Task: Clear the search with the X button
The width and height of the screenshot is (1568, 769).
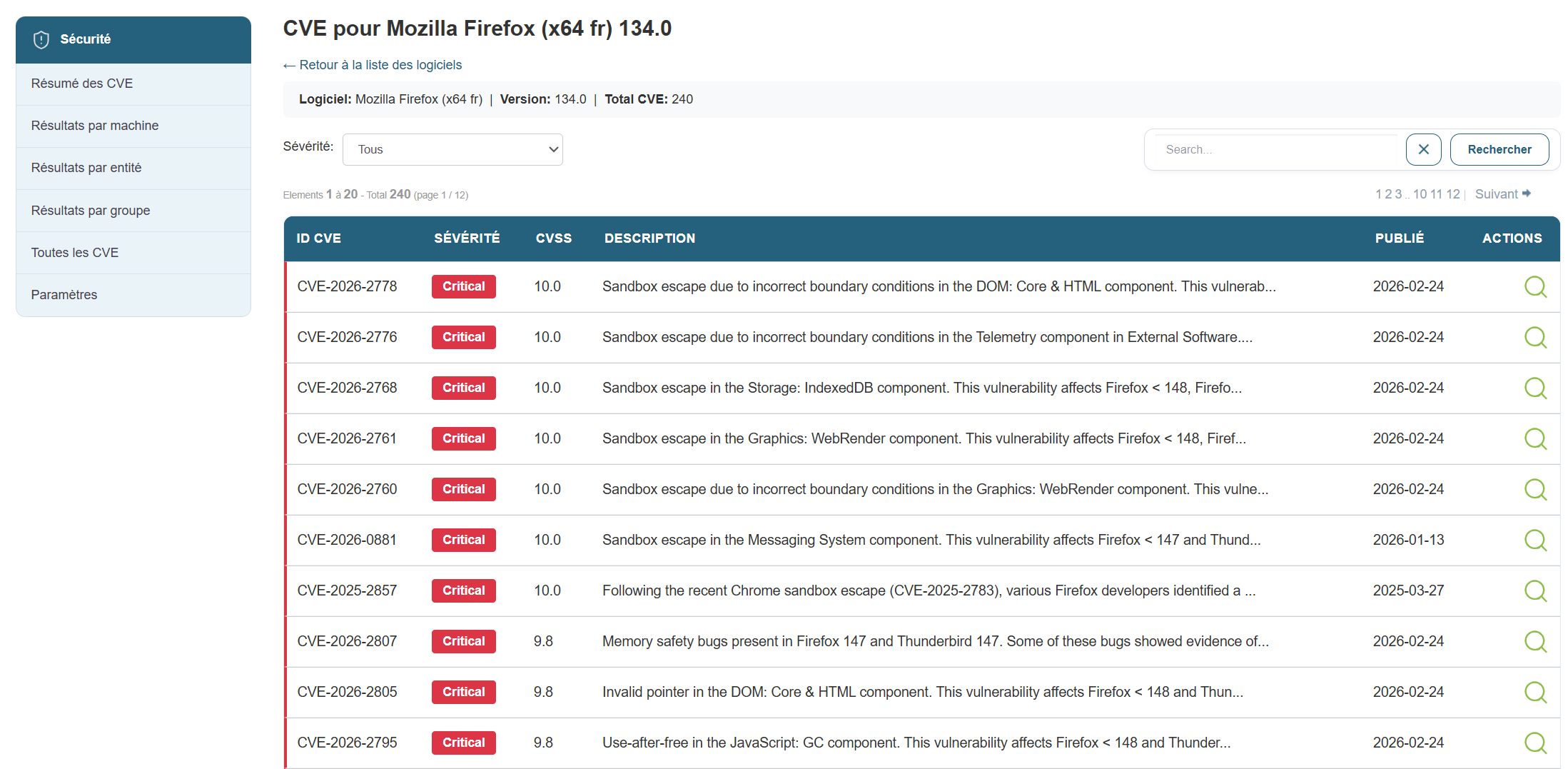Action: pyautogui.click(x=1423, y=150)
